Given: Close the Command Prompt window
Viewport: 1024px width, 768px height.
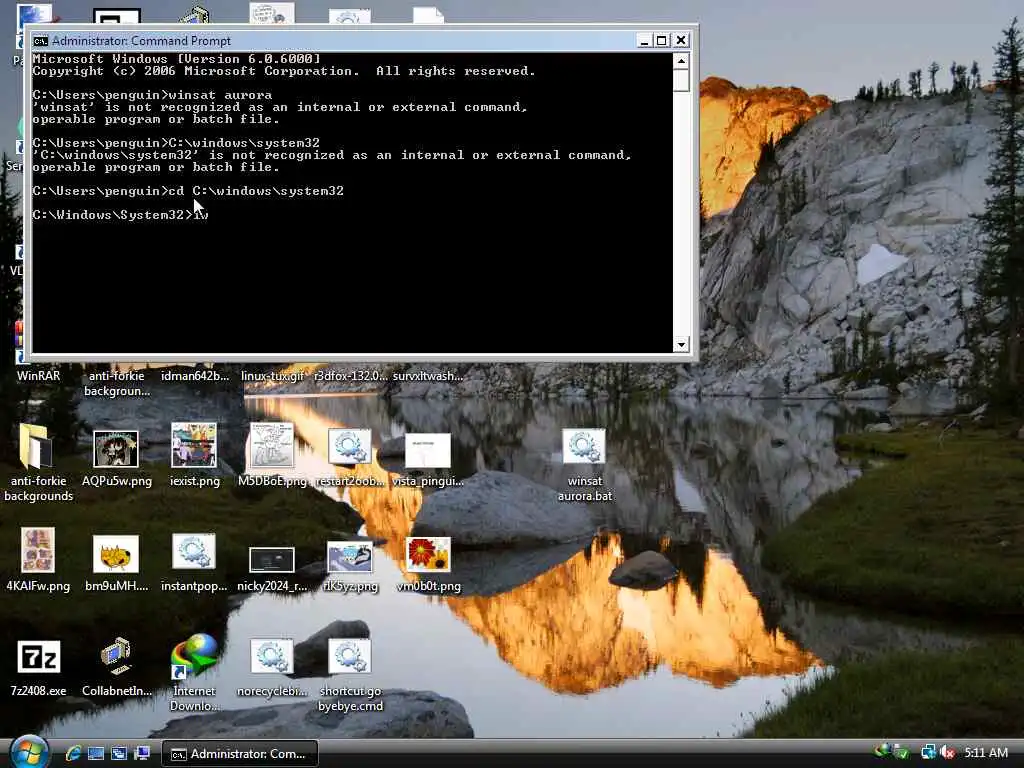Looking at the screenshot, I should 680,40.
